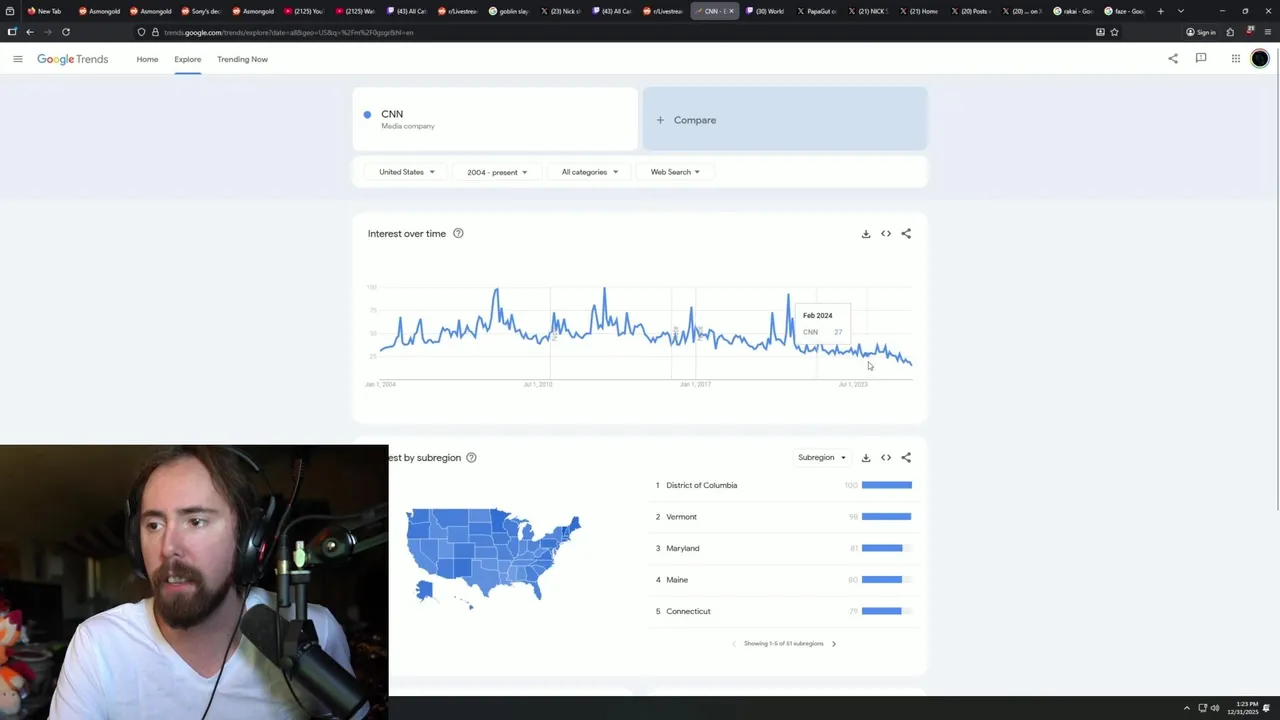Edit the CNN search term box
Image resolution: width=1280 pixels, height=720 pixels.
pos(495,119)
